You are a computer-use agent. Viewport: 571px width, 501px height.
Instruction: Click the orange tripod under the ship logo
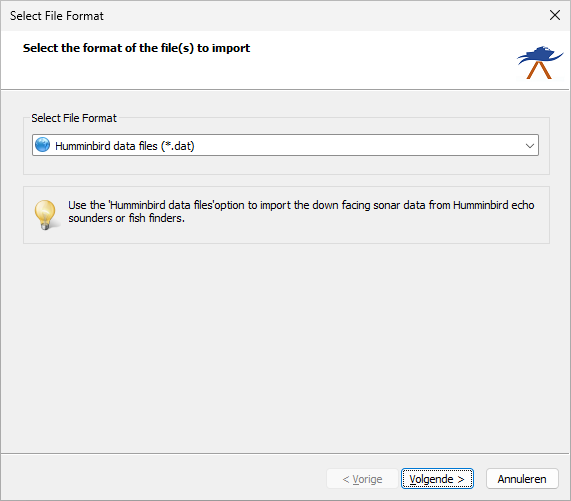[539, 70]
